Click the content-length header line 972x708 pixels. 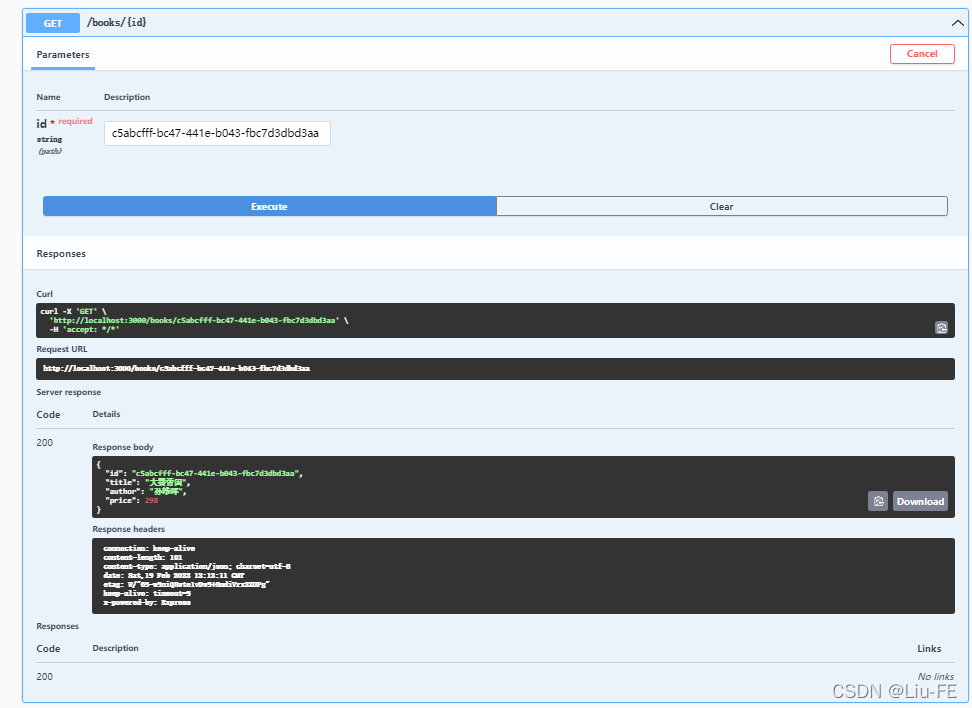pos(143,557)
